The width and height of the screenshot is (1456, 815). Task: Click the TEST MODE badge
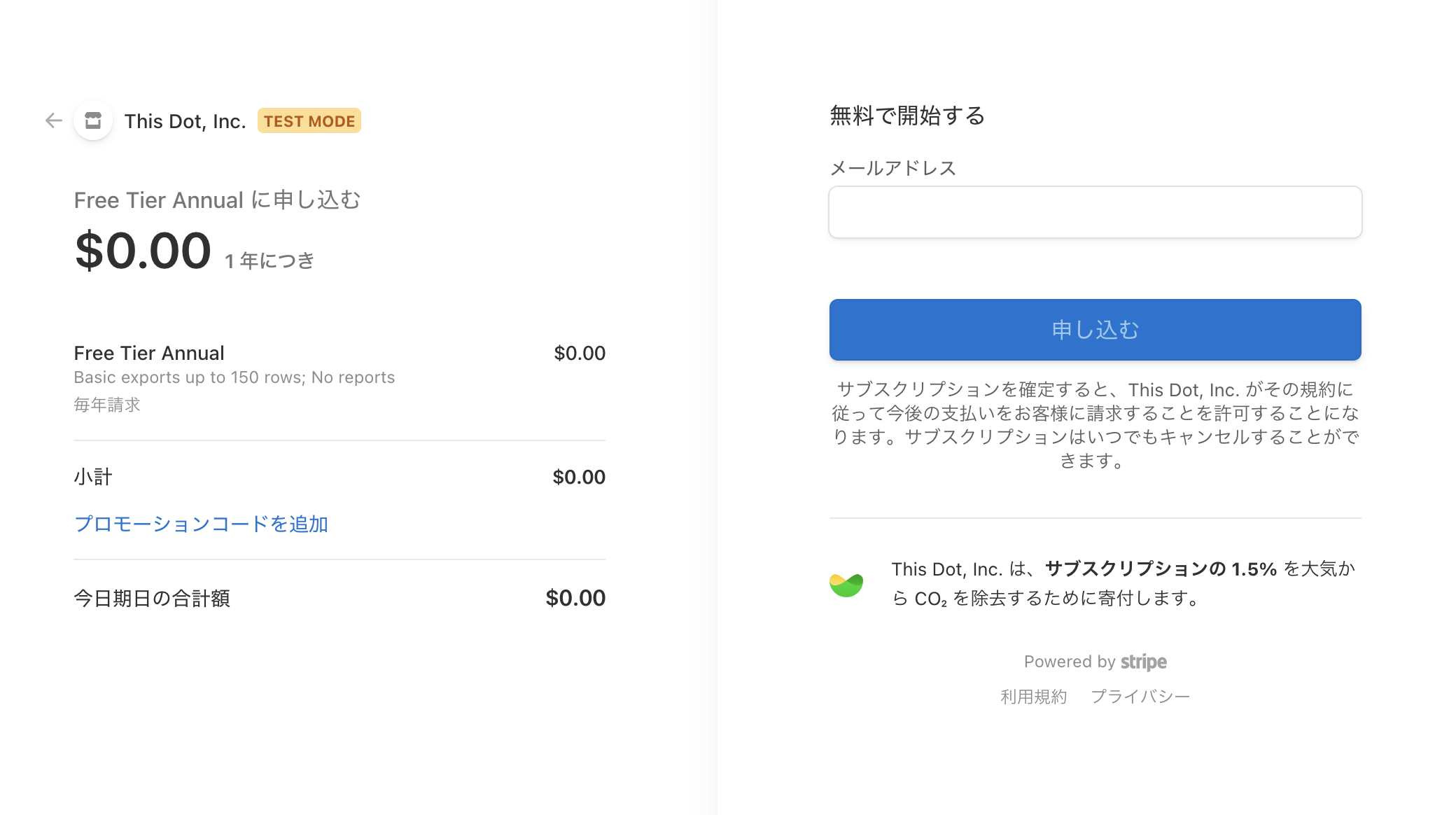pos(309,121)
